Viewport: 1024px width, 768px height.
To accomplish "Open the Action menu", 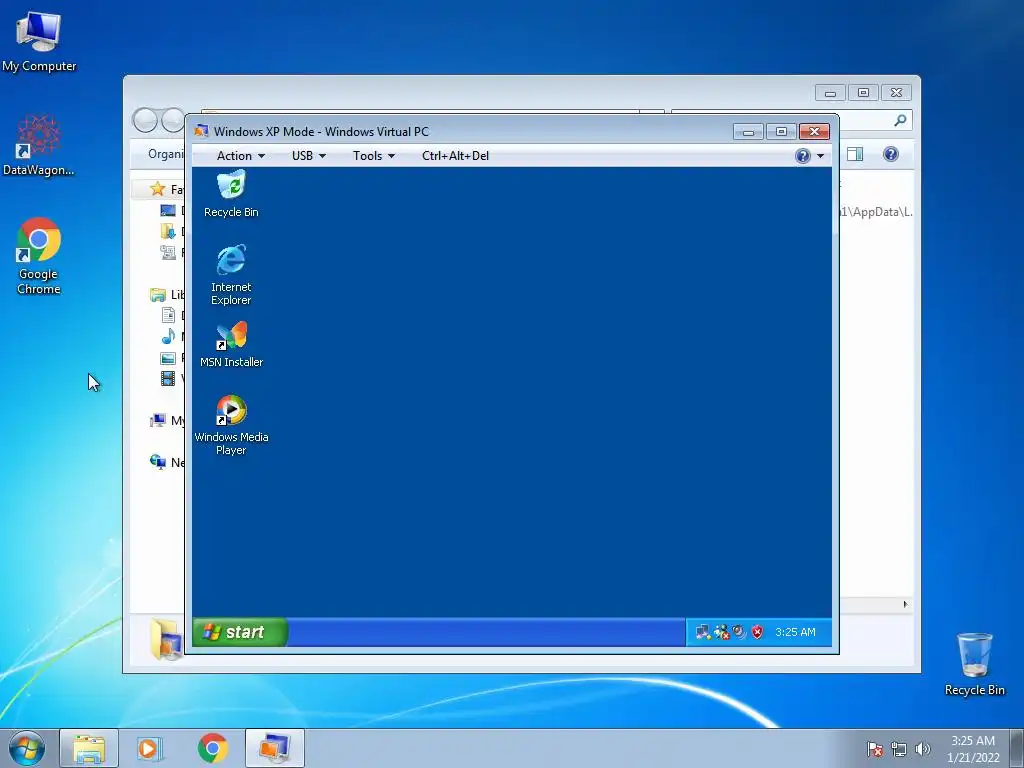I will [240, 155].
